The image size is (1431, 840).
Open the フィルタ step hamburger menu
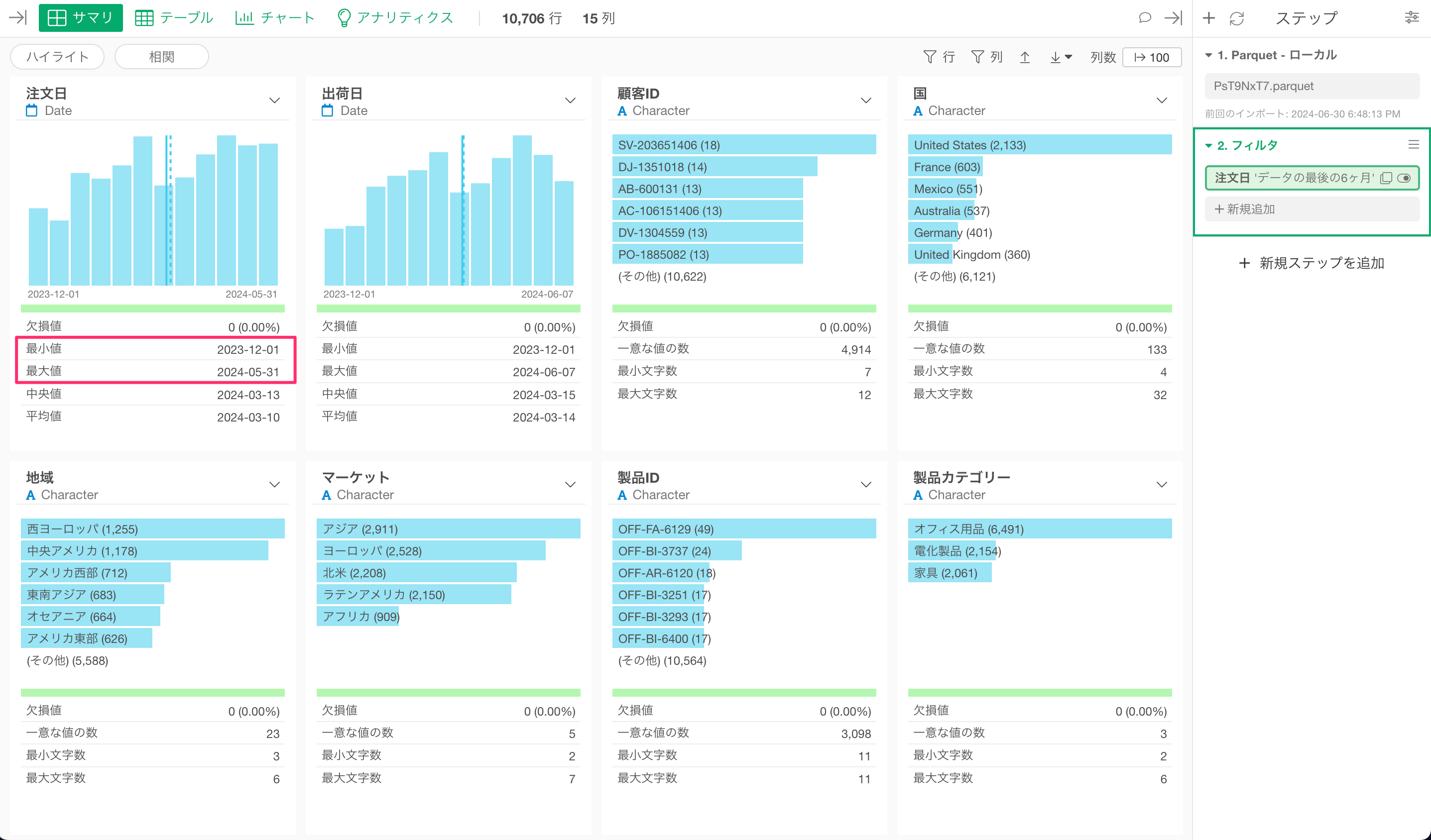tap(1414, 145)
